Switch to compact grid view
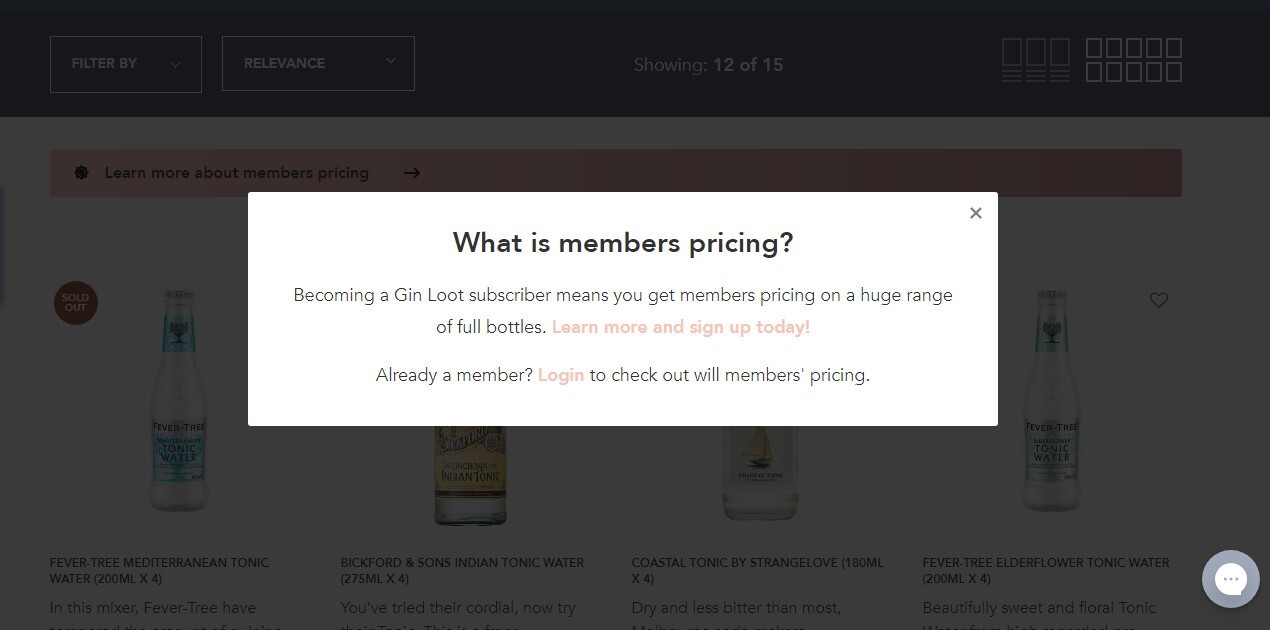The width and height of the screenshot is (1270, 630). [x=1134, y=60]
